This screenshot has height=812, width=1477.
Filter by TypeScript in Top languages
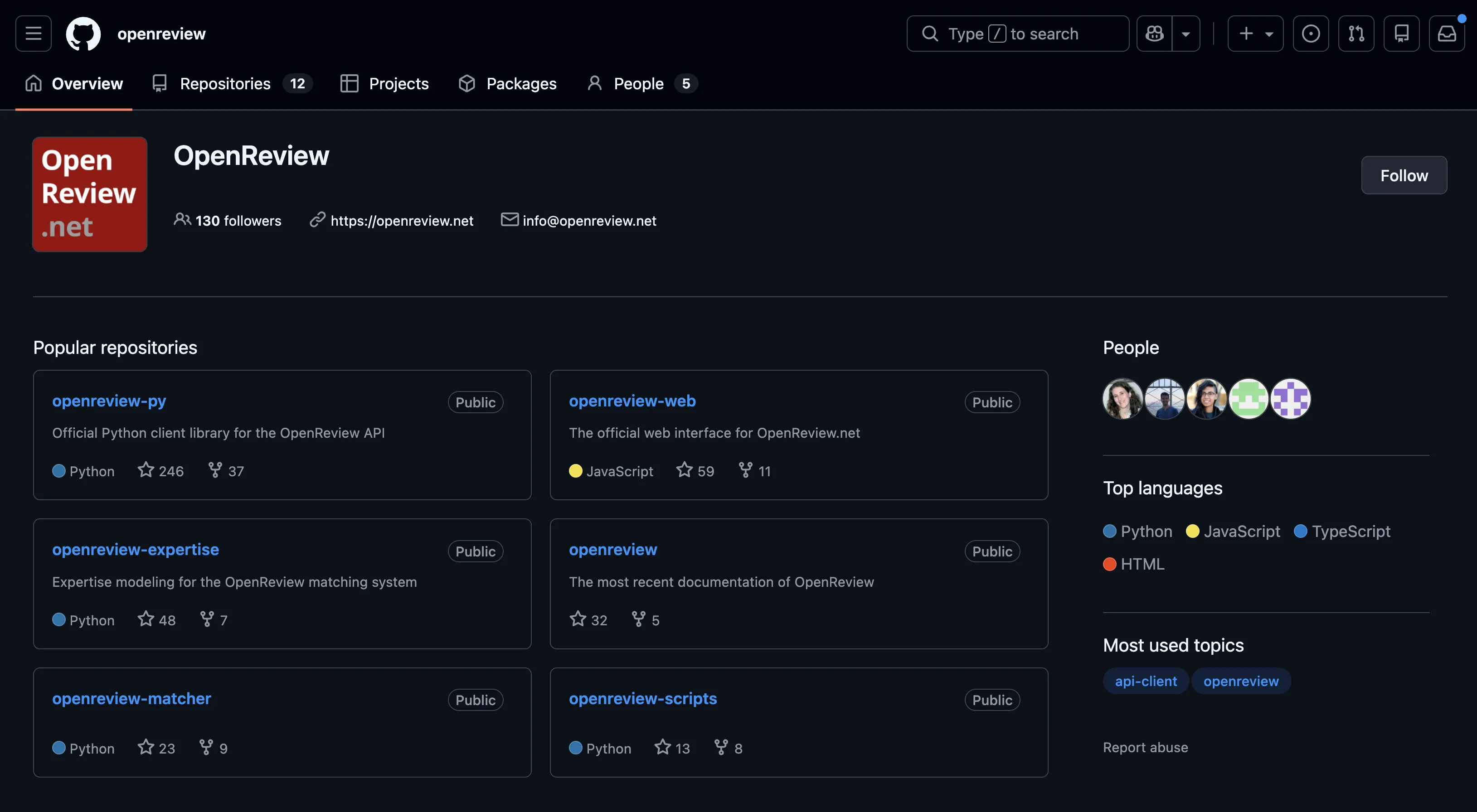(x=1342, y=531)
